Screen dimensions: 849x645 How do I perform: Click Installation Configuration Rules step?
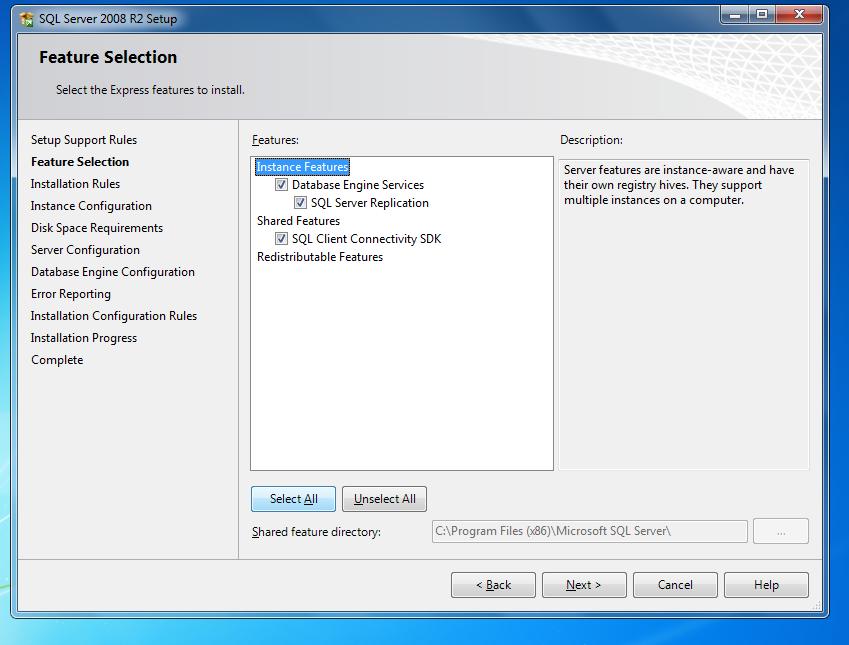[114, 316]
